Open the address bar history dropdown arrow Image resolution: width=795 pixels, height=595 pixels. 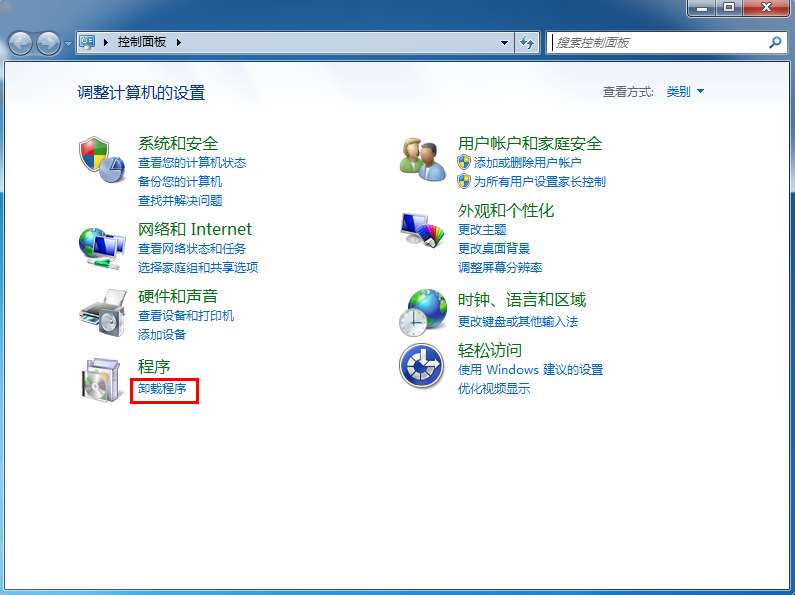(505, 43)
